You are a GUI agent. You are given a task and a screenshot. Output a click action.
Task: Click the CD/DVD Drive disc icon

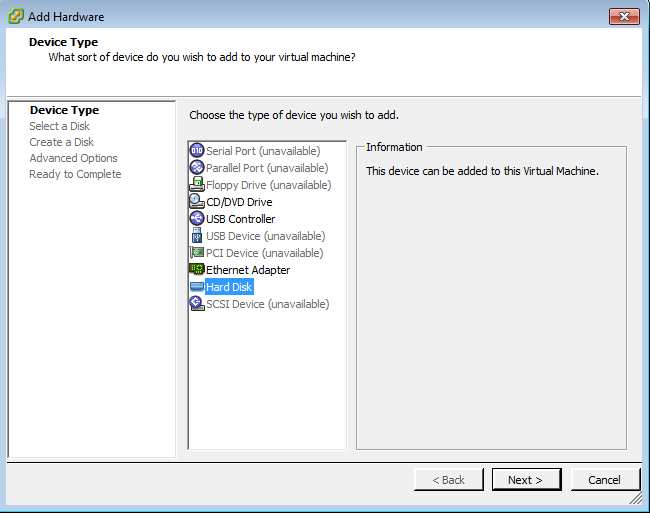tap(197, 202)
